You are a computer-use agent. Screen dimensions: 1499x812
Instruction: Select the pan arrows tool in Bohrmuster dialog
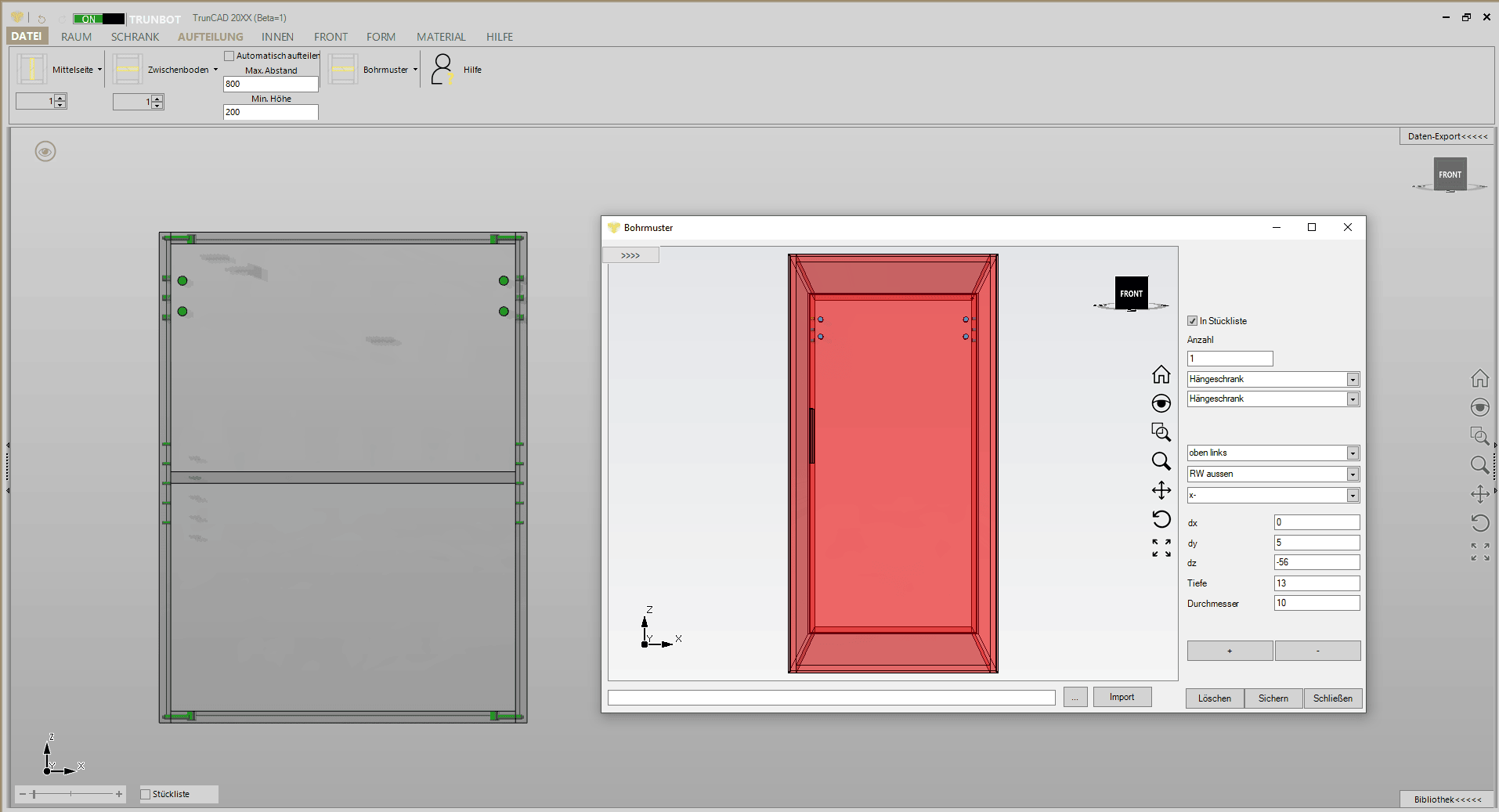pyautogui.click(x=1161, y=490)
